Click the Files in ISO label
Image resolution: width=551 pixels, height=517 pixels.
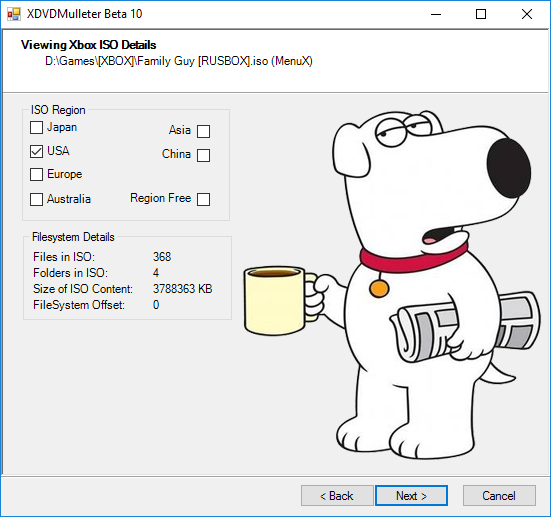64,257
